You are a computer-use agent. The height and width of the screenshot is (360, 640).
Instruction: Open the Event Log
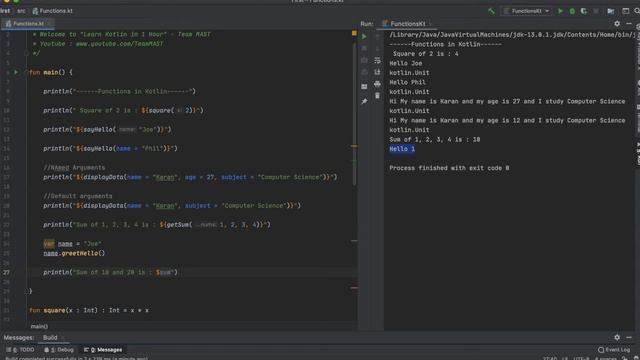click(x=614, y=350)
